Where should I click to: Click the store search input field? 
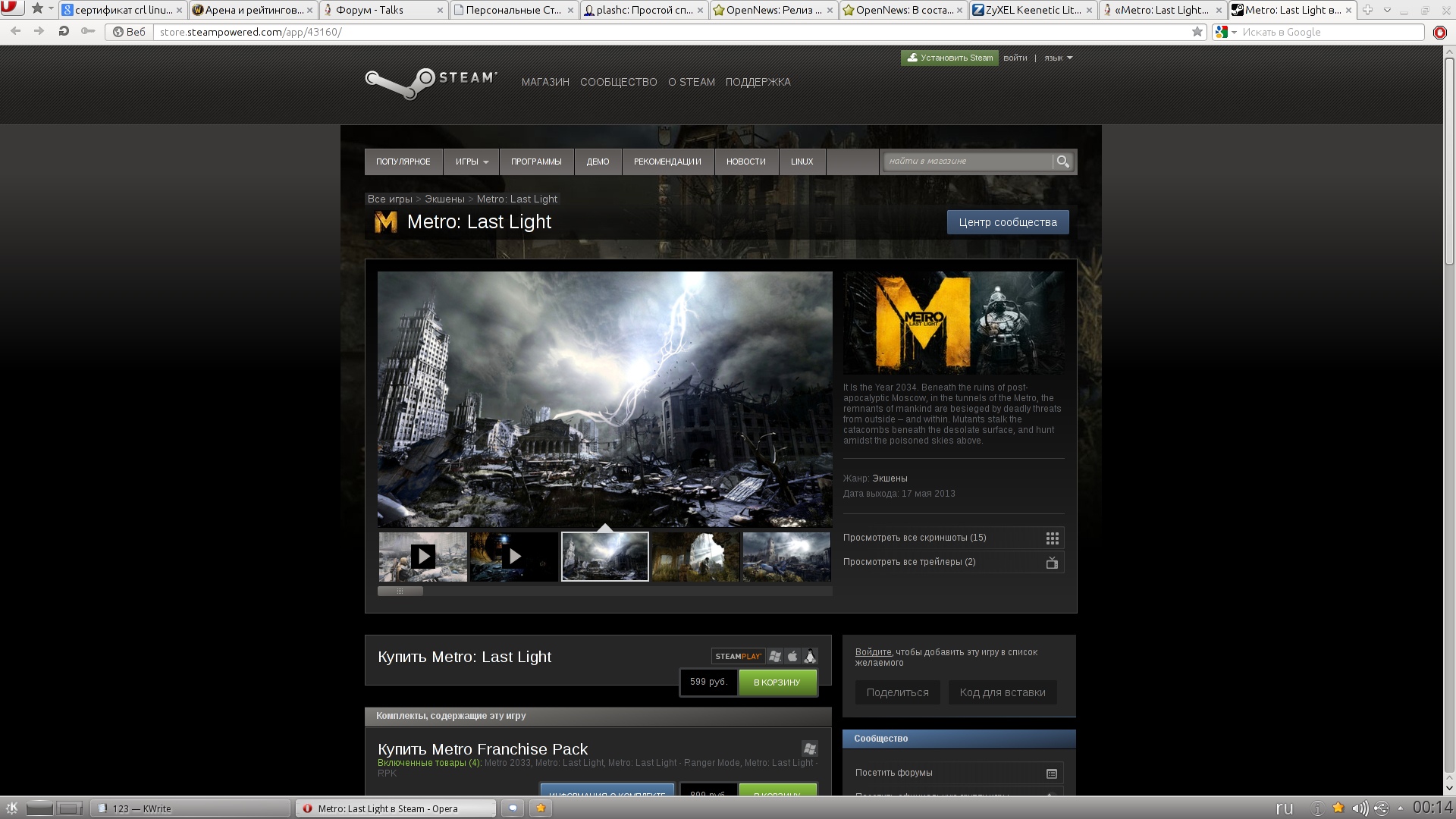point(968,162)
